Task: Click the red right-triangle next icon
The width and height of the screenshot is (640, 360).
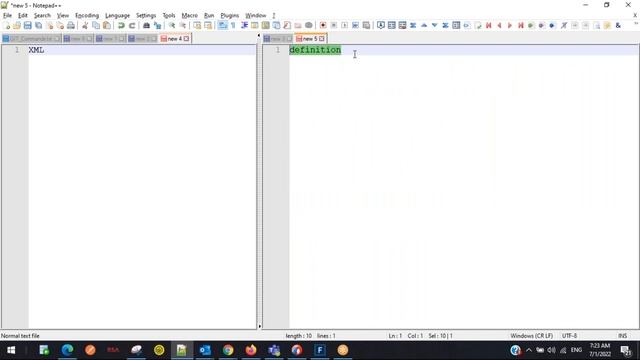Action: click(x=510, y=25)
